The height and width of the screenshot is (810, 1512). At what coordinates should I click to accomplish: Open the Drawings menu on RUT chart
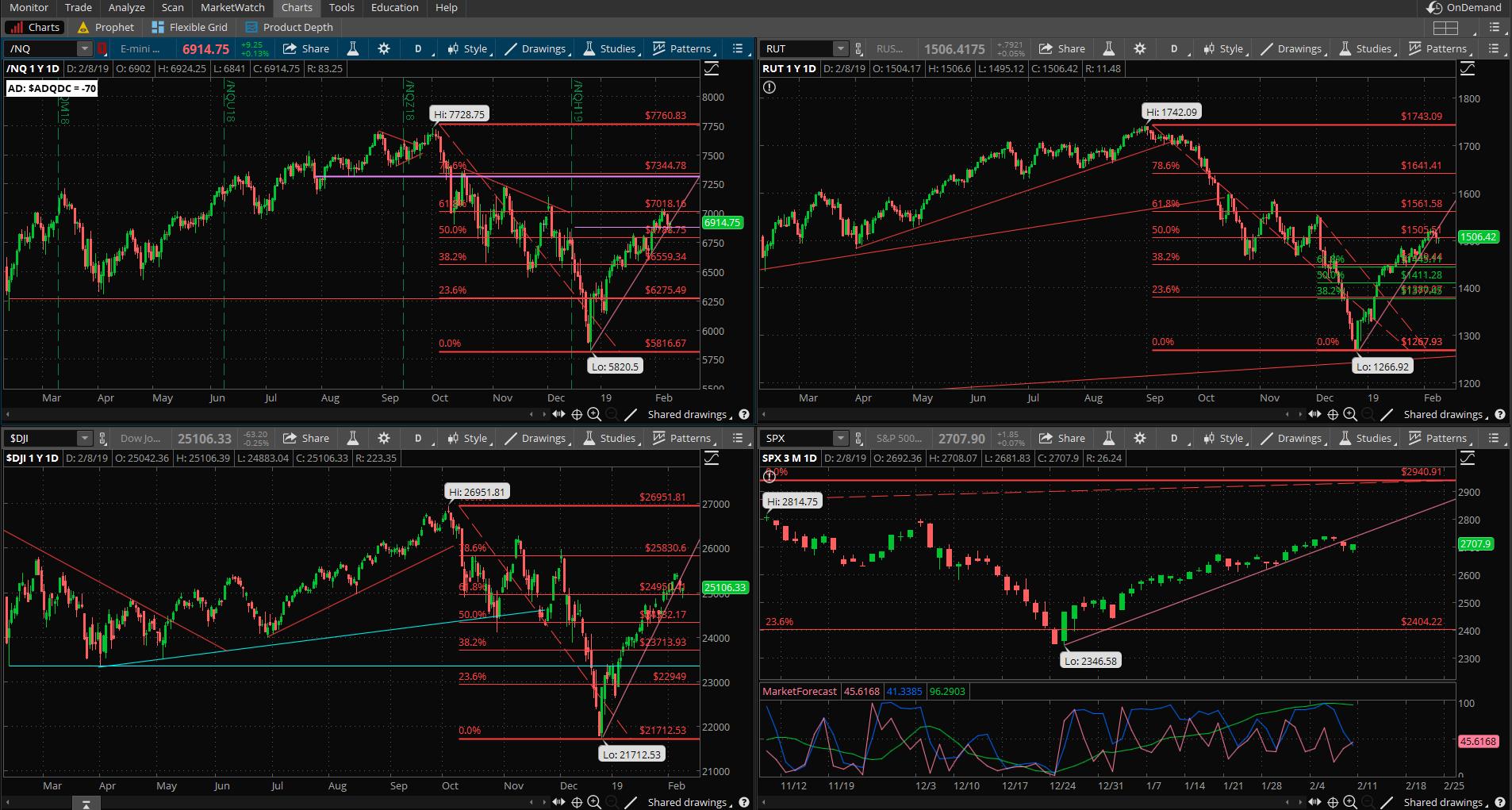tap(1292, 48)
